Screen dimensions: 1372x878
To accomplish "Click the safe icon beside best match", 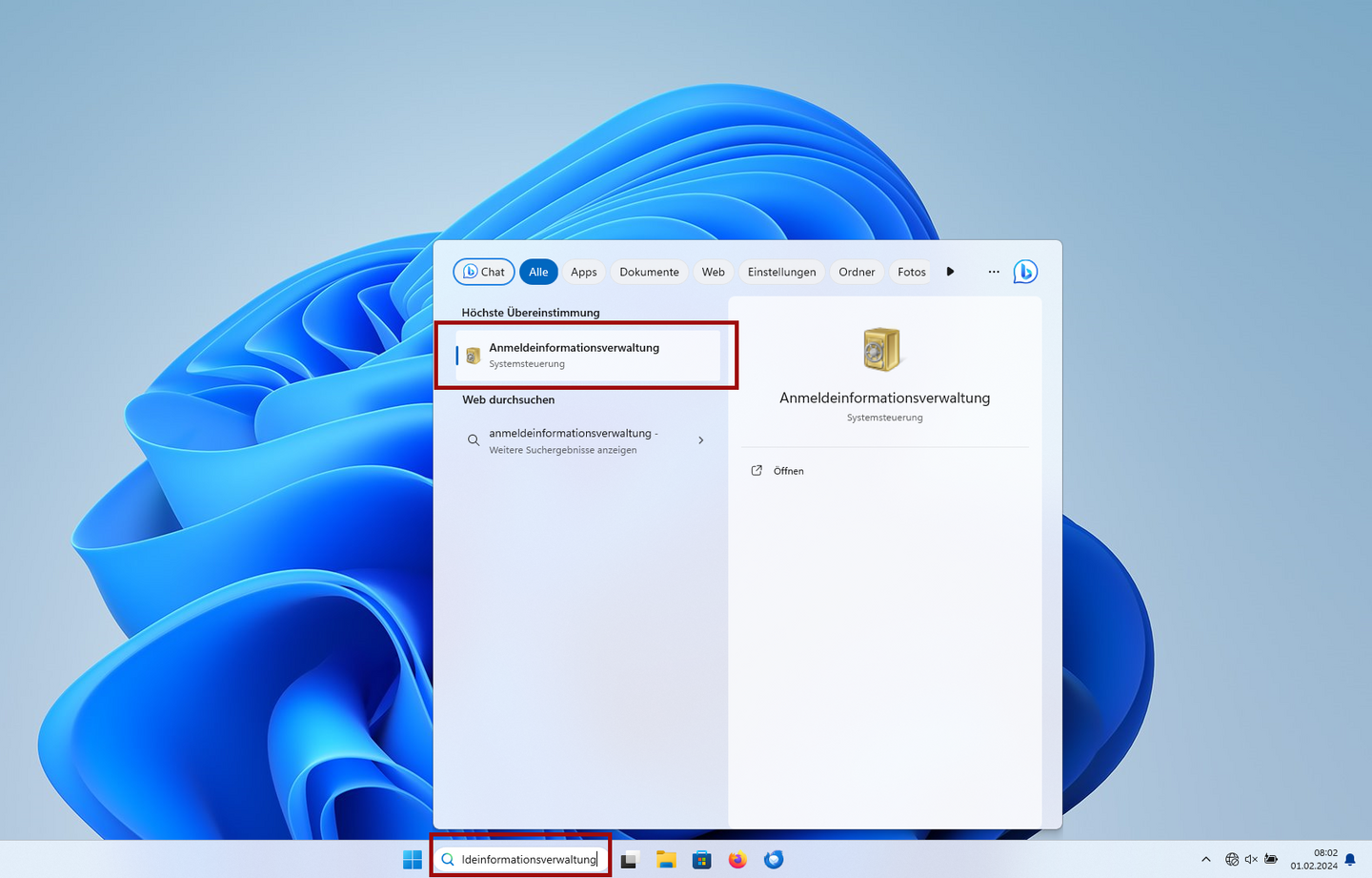I will point(473,355).
